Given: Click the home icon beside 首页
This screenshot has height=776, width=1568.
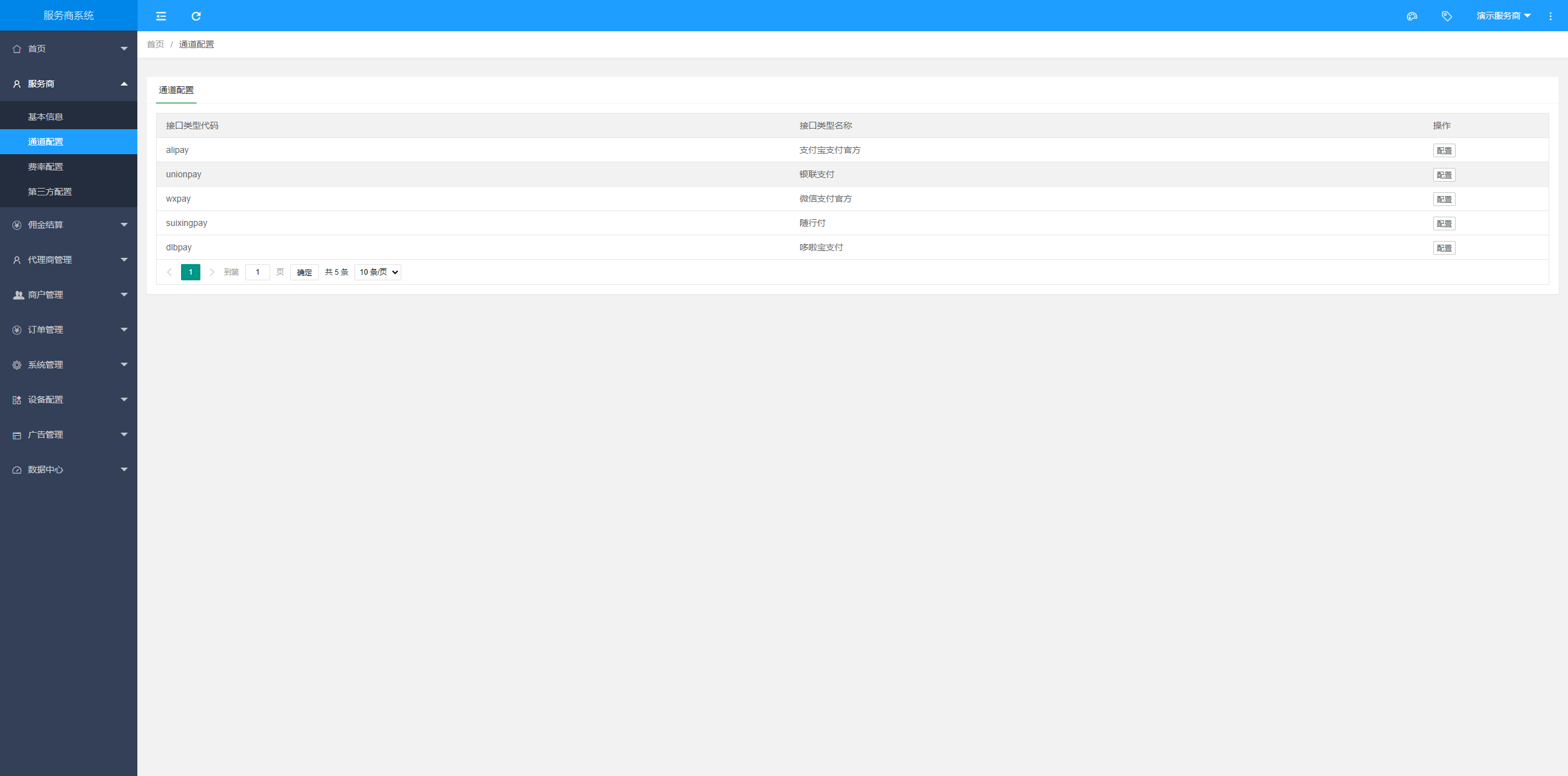Looking at the screenshot, I should tap(17, 49).
